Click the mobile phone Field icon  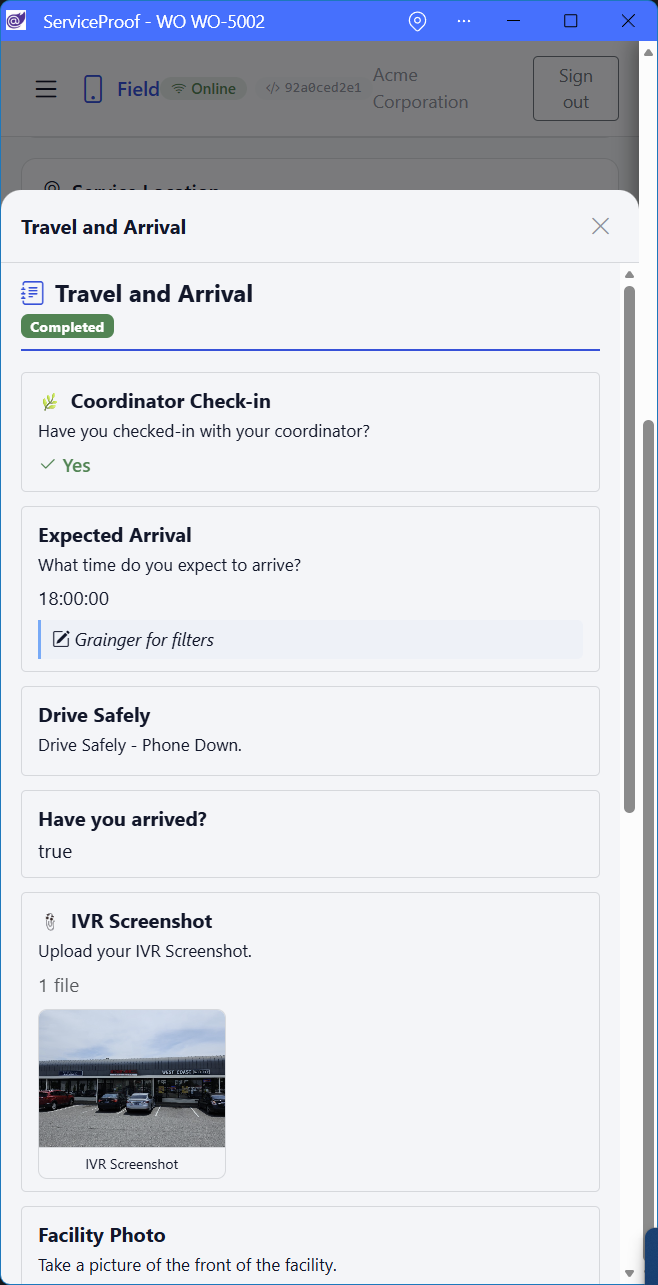point(93,89)
